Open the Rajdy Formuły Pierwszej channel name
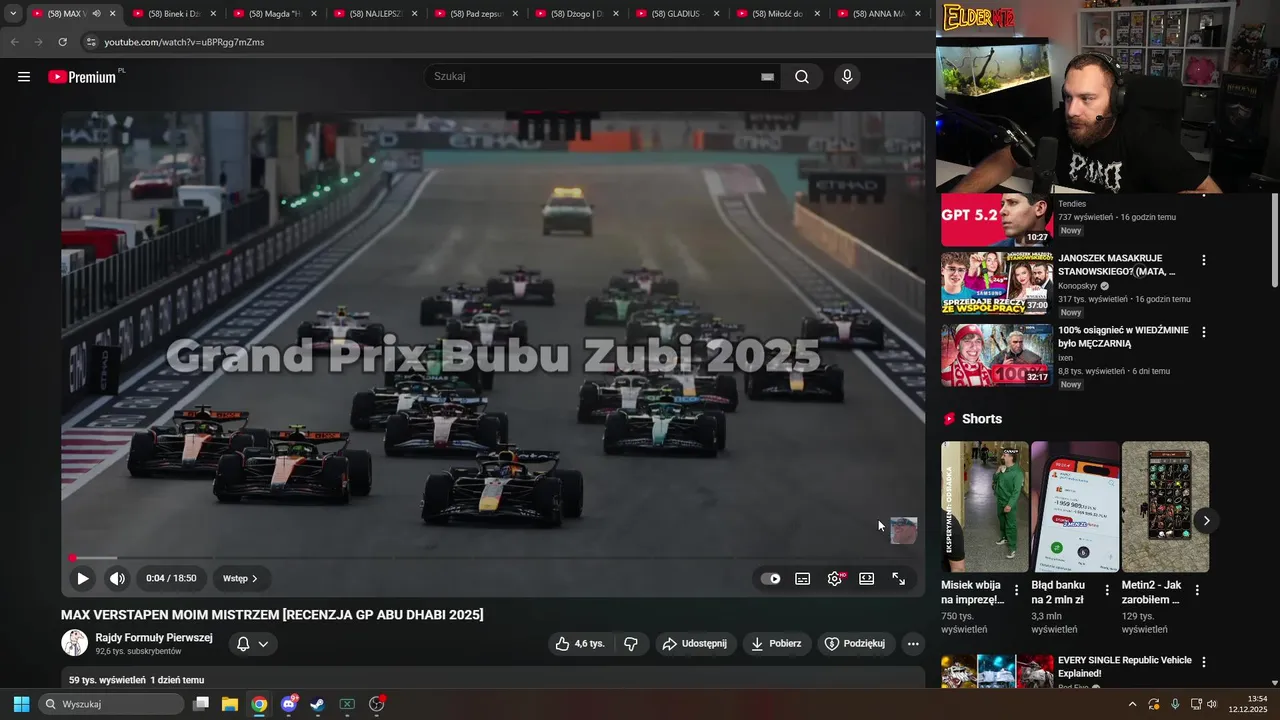1280x720 pixels. 154,637
